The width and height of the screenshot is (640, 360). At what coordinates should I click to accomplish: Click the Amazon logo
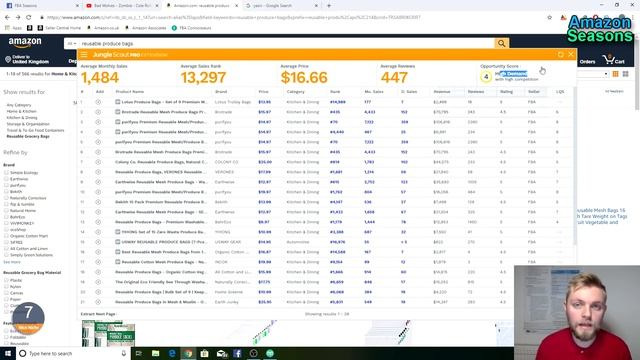coord(25,42)
